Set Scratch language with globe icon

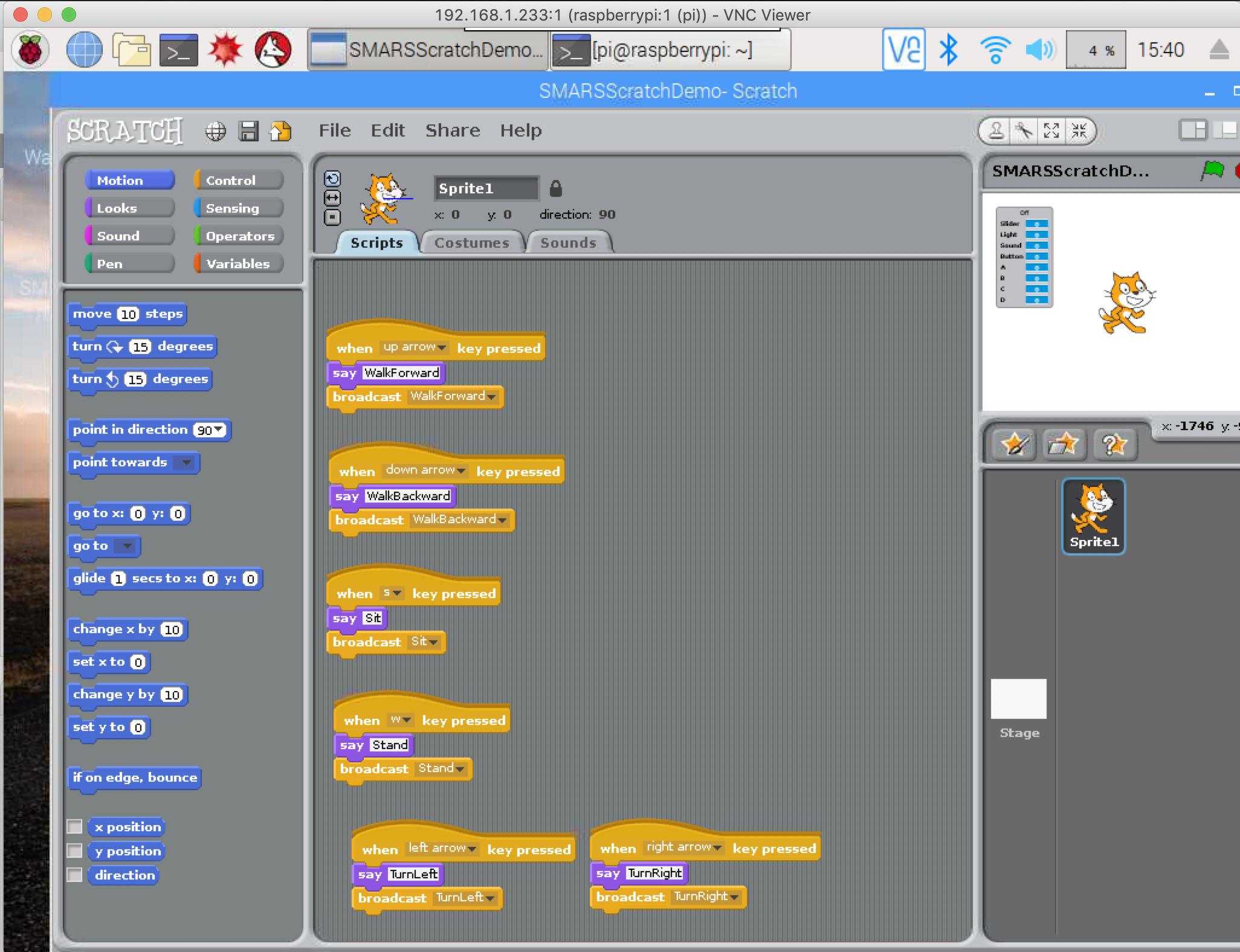216,131
